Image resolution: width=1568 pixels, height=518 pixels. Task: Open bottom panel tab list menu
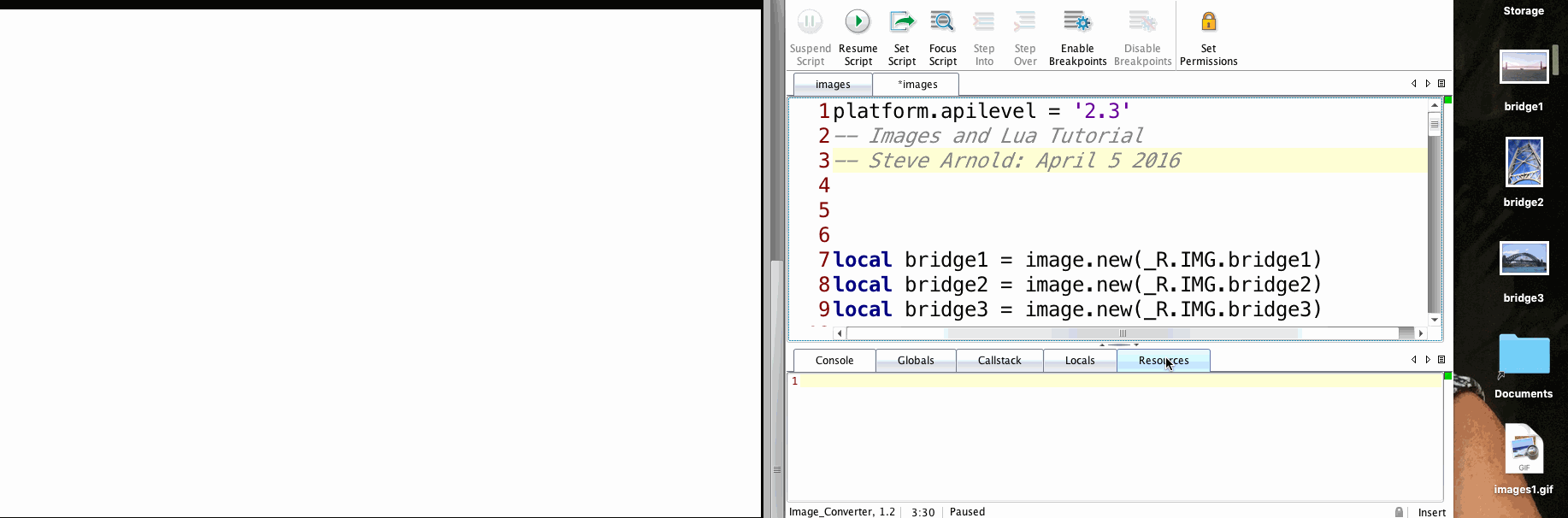pyautogui.click(x=1441, y=360)
